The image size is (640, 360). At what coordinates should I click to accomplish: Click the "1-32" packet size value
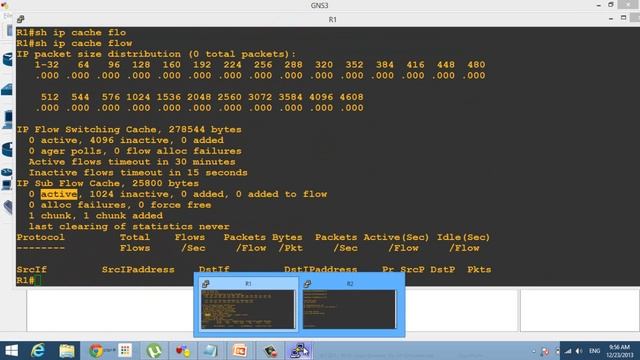(x=47, y=65)
